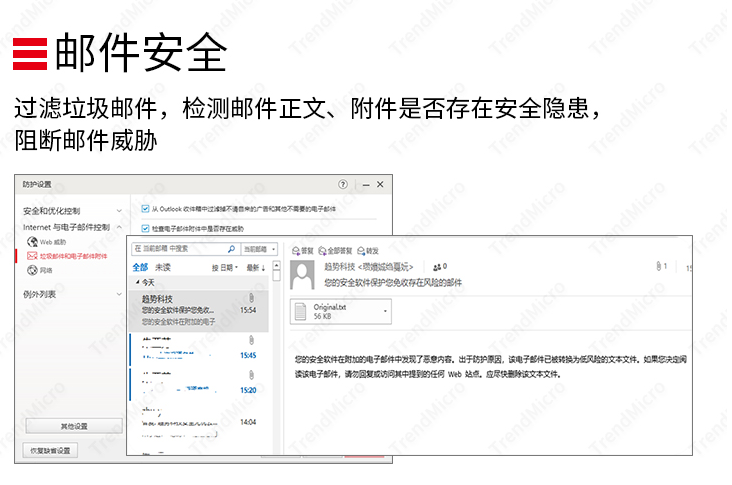The image size is (732, 485).
Task: Click the red envelope spam mail icon
Action: point(32,256)
